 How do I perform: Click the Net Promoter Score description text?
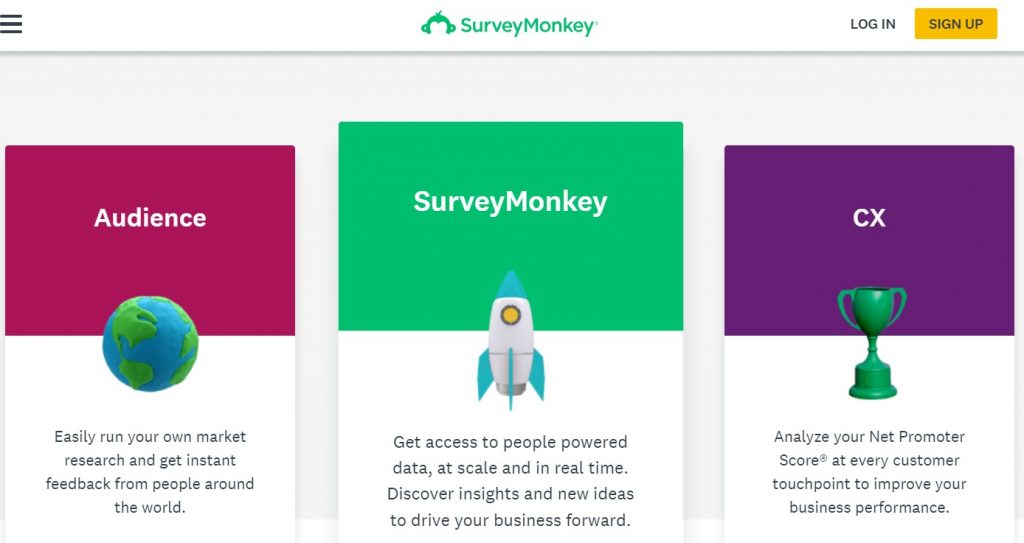pyautogui.click(x=869, y=472)
